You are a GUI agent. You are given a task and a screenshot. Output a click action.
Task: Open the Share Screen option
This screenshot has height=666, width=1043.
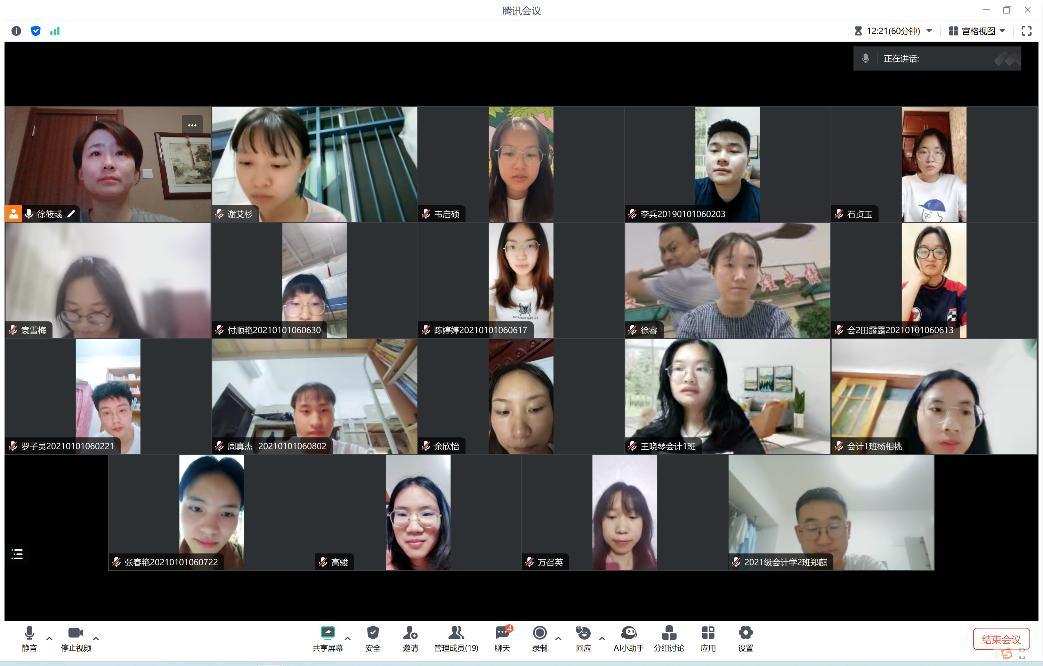(x=327, y=637)
